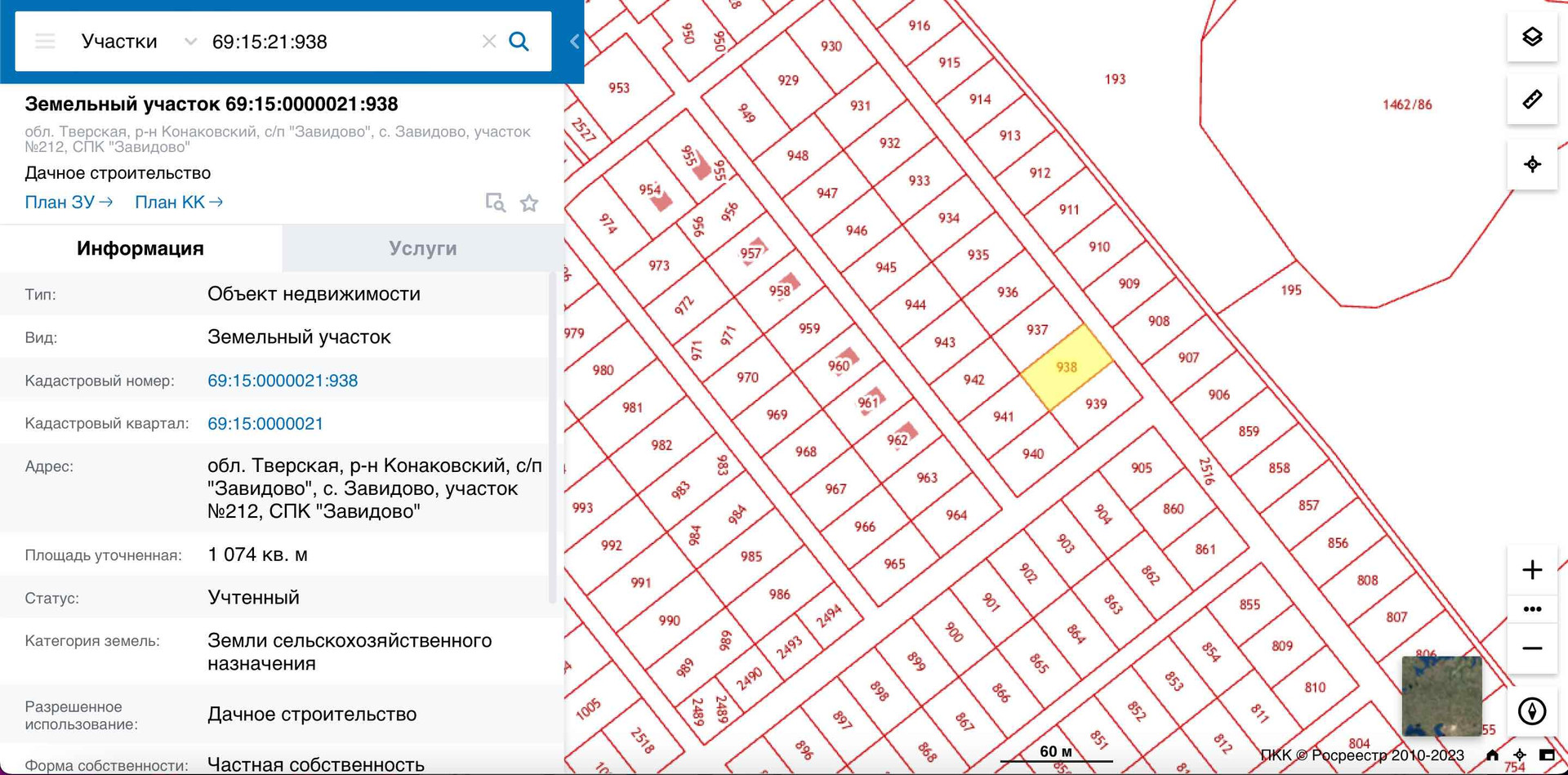
Task: Click the value Земли сельскохозяйственного назначения
Action: (x=350, y=652)
